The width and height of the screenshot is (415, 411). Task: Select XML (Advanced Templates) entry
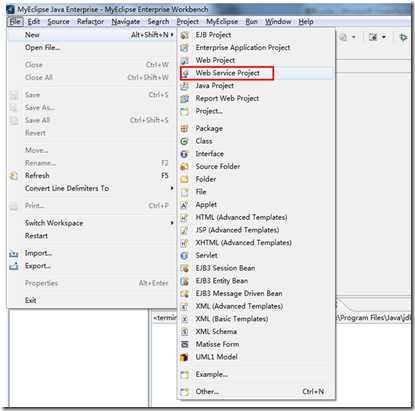(256, 306)
